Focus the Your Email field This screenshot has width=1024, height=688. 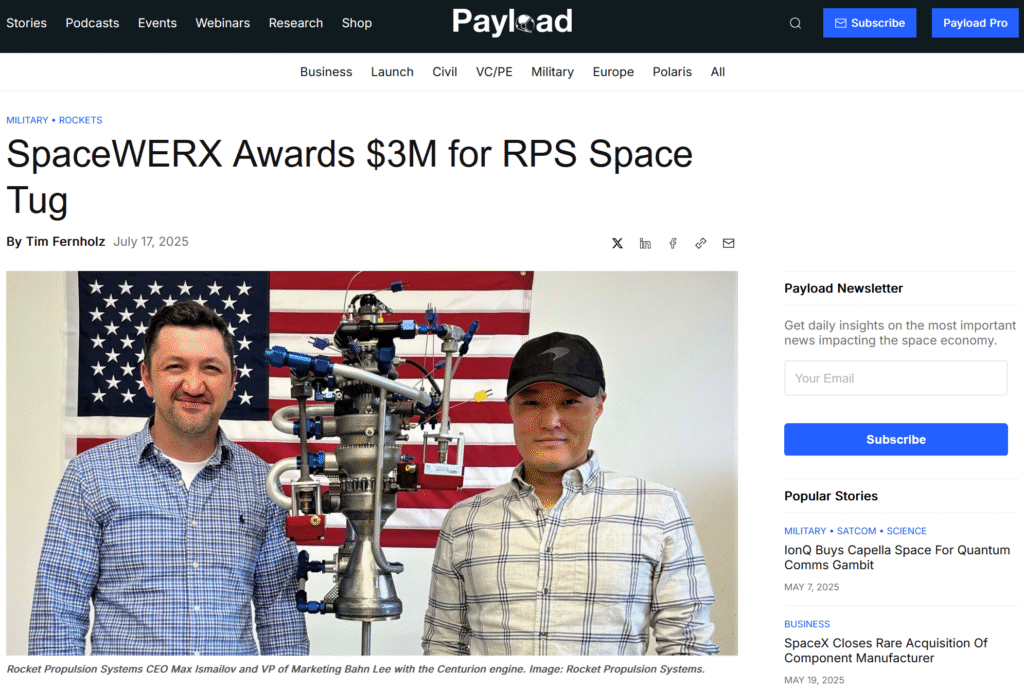(895, 378)
